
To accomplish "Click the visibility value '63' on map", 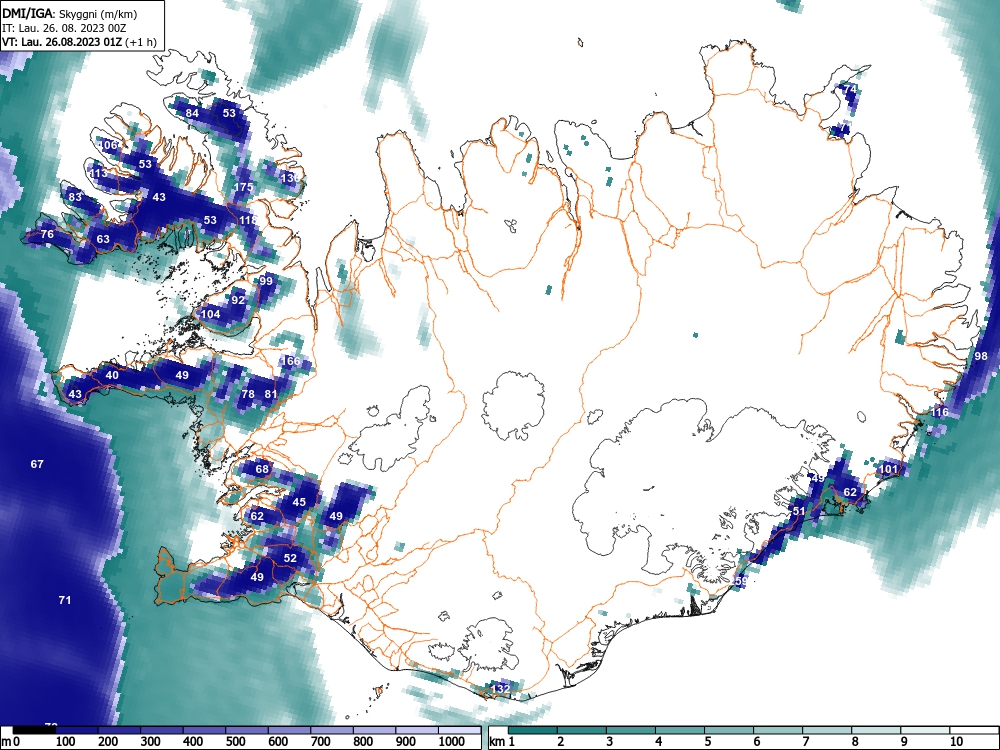I will pos(103,239).
